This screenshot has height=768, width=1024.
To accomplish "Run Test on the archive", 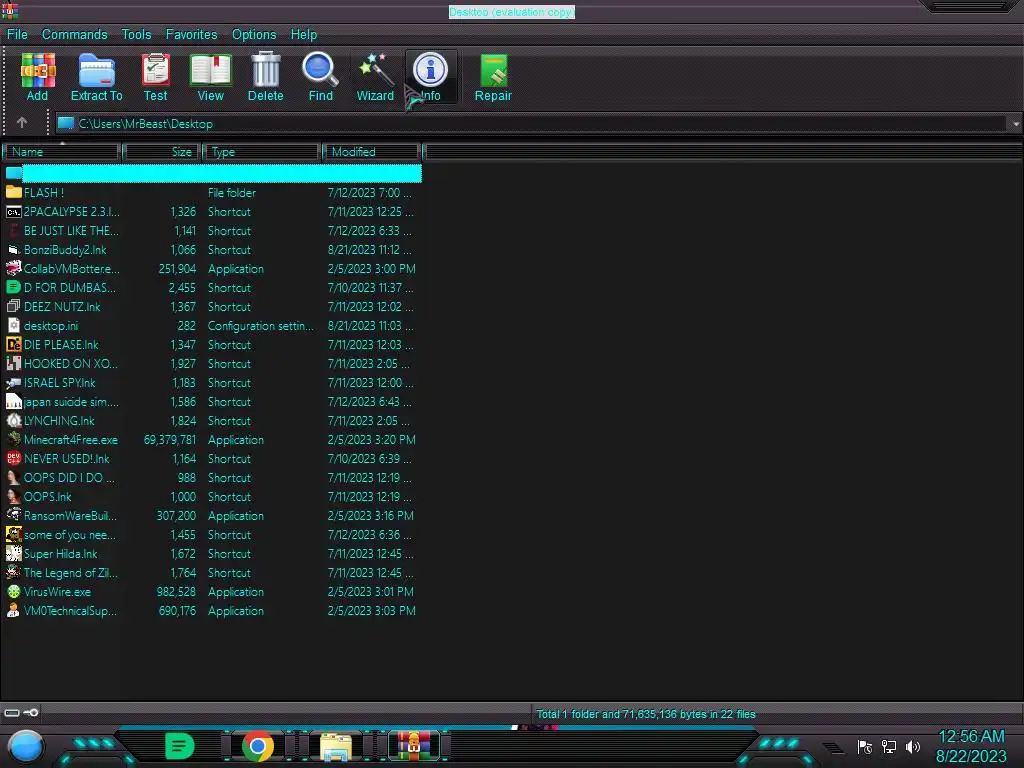I will 155,77.
